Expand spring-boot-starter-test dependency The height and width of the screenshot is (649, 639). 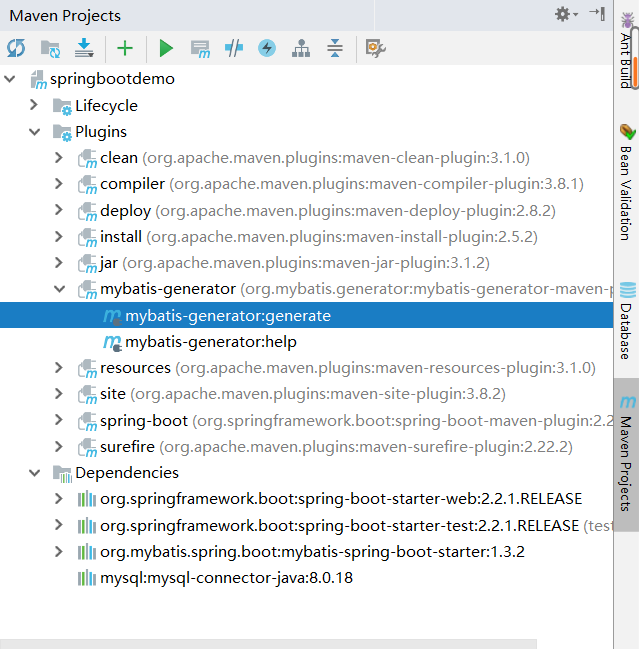tap(59, 525)
